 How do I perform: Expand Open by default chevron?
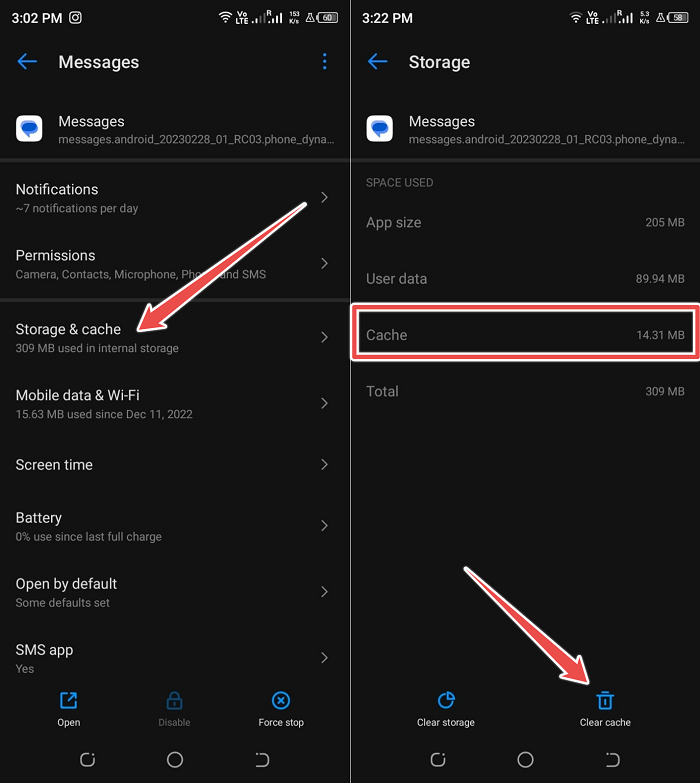click(325, 592)
